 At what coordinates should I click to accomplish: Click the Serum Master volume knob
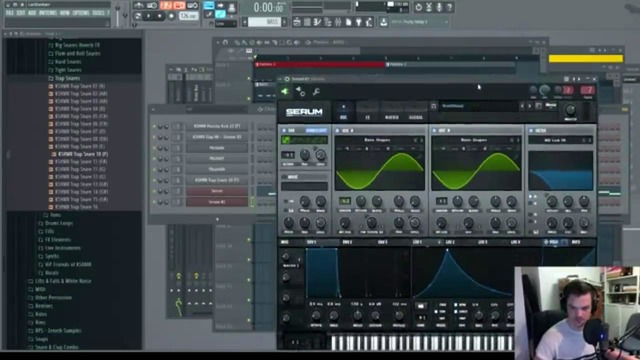point(570,110)
